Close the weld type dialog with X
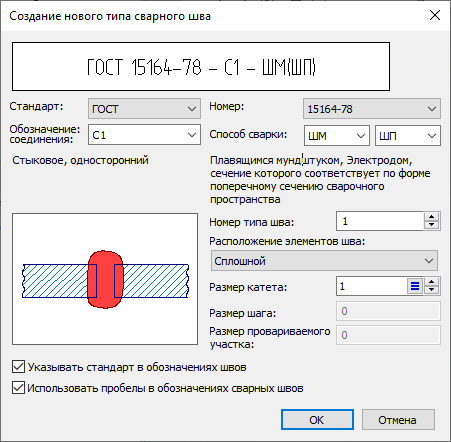 (x=435, y=15)
